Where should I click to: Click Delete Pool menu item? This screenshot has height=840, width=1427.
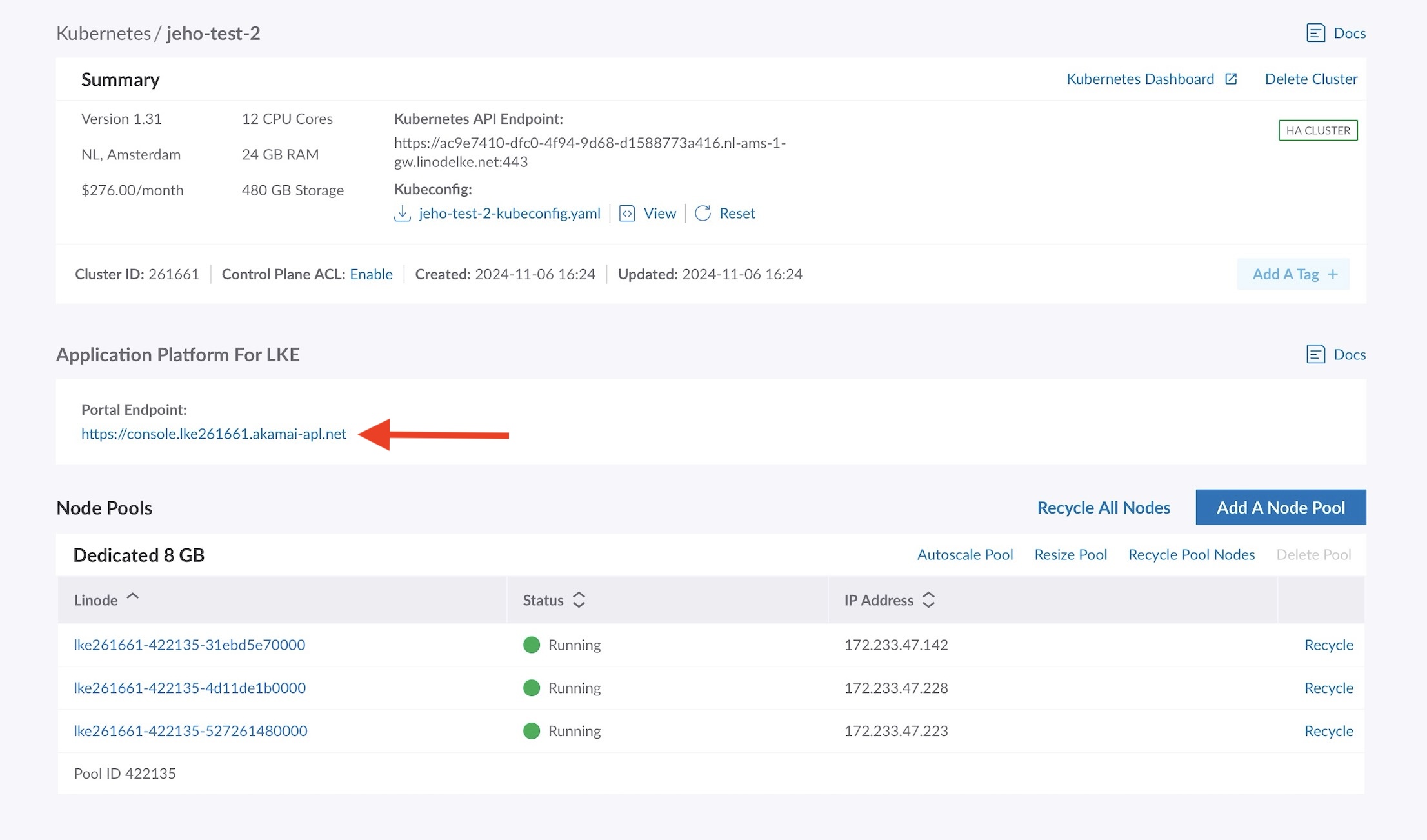point(1314,553)
